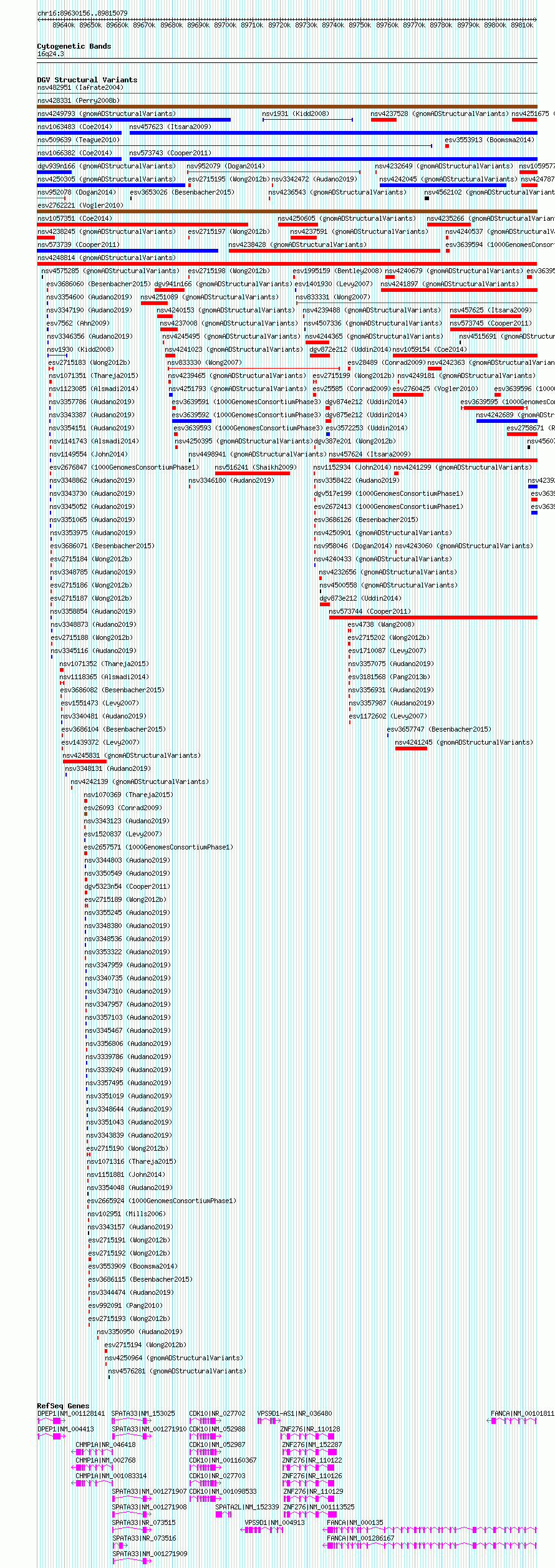Open variant esv7562 (Ahn2009)
Screen dimensions: 555x1568
(x=78, y=323)
